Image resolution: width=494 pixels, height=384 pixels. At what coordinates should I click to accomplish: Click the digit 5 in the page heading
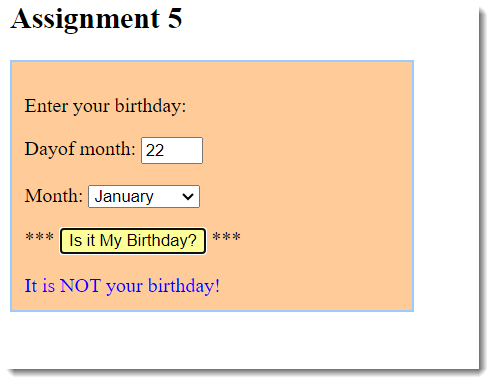coord(175,18)
